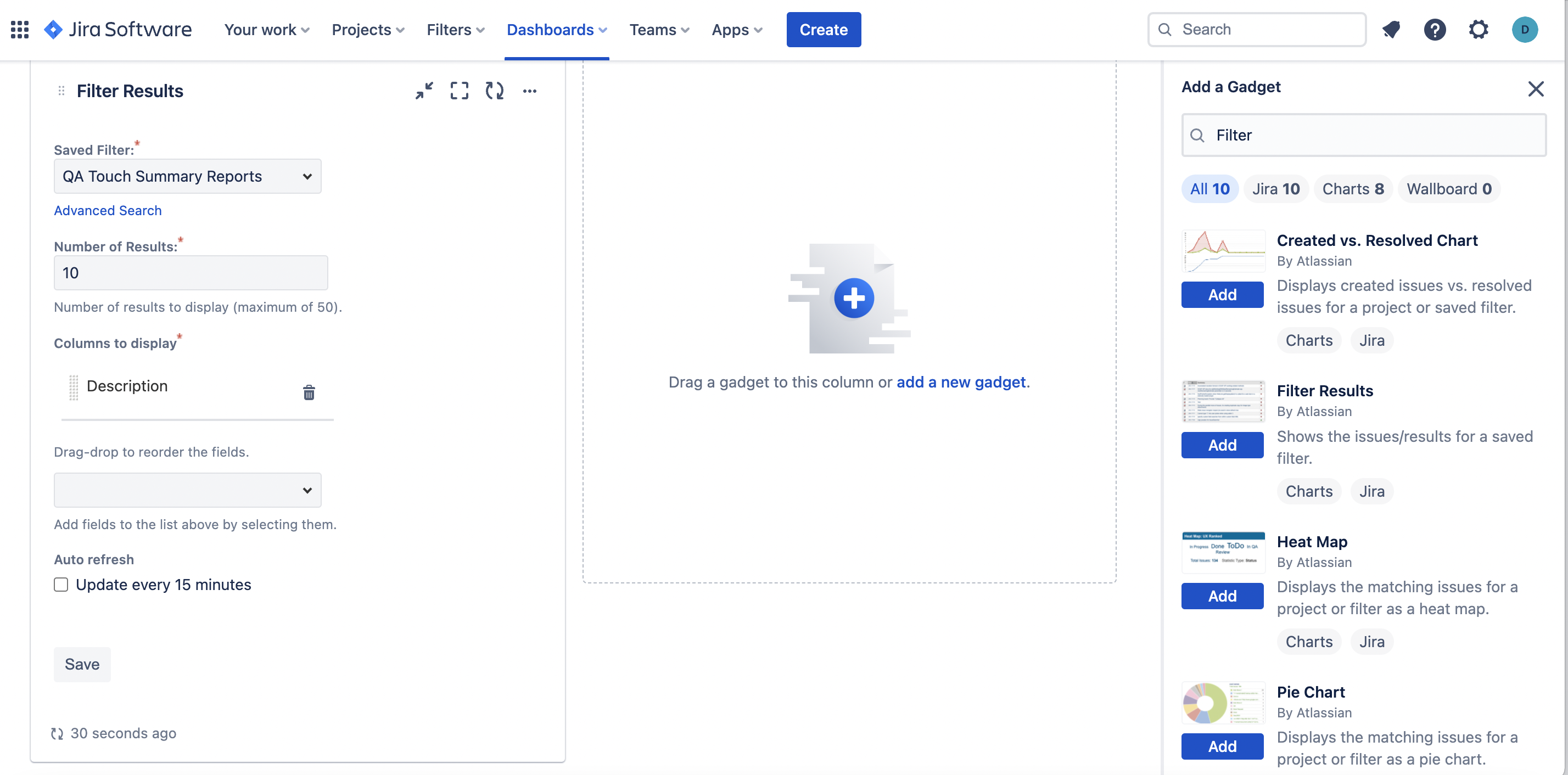Click the refresh icon beside '30 seconds ago'
Viewport: 1568px width, 775px height.
57,734
